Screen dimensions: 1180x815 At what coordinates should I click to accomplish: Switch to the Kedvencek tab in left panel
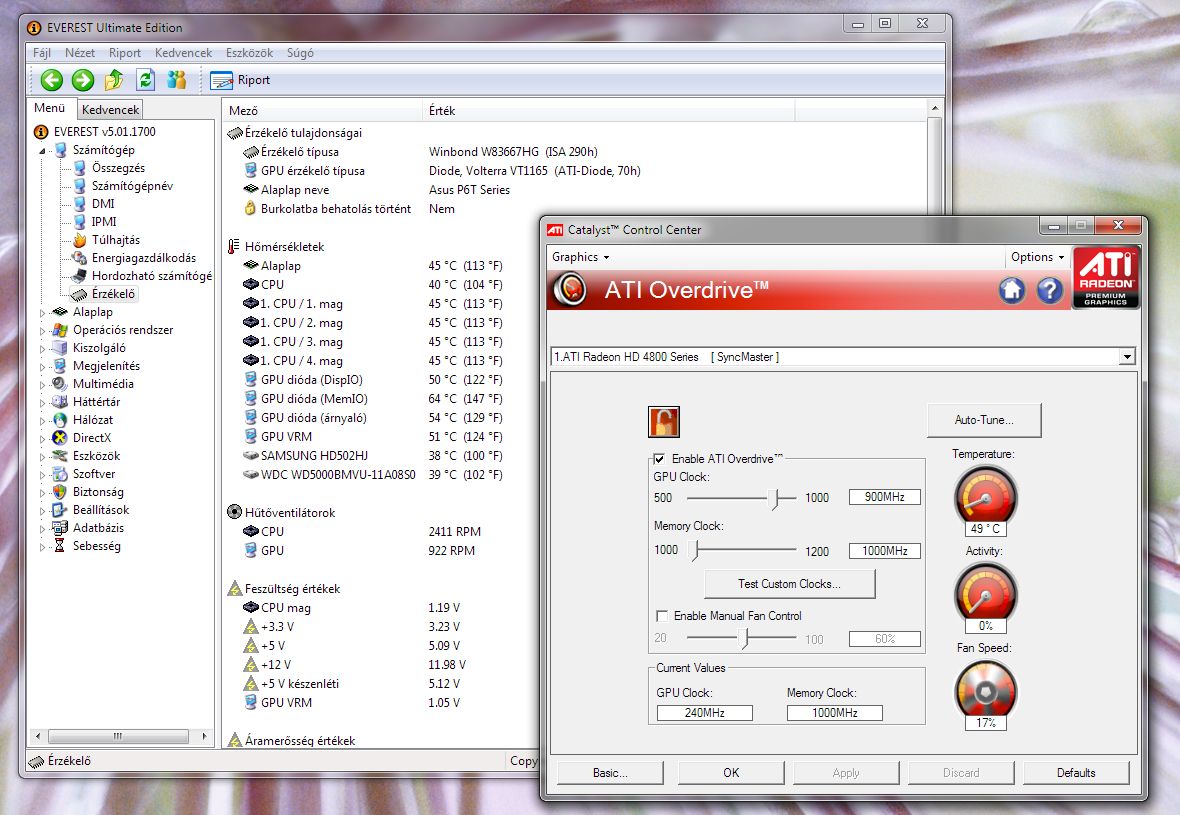coord(110,110)
